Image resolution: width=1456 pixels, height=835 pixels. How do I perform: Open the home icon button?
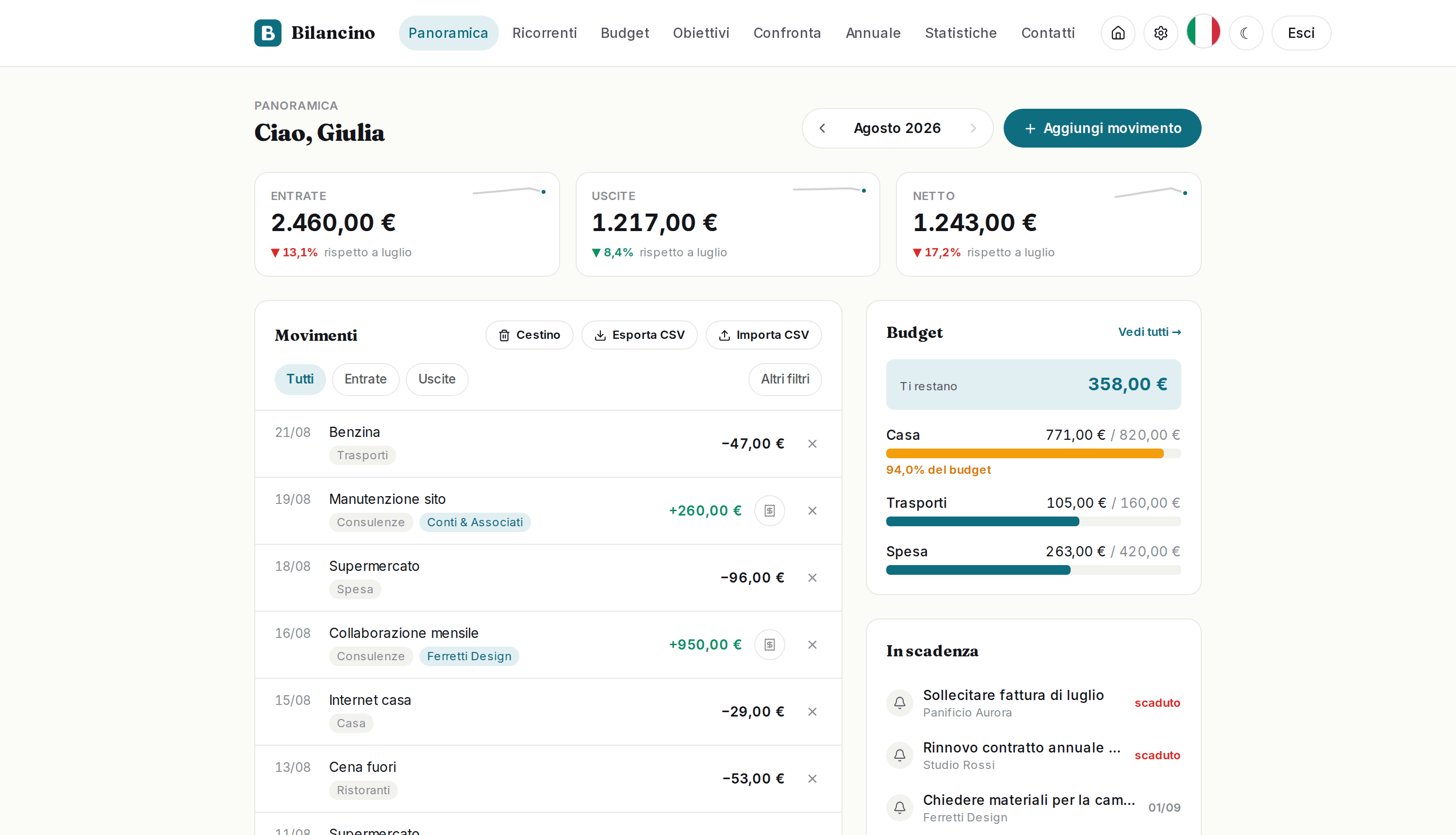(1118, 33)
